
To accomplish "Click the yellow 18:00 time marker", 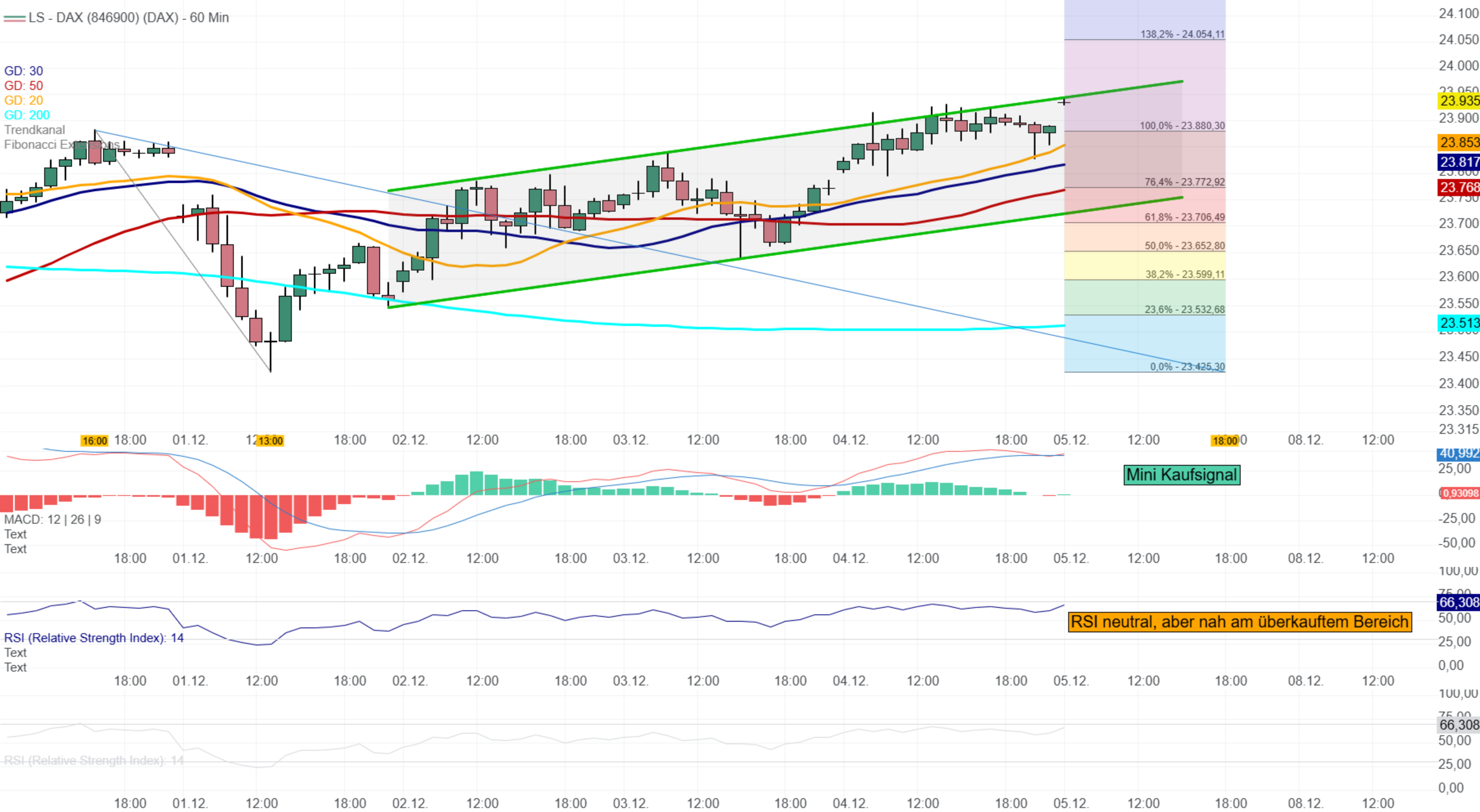I will tap(1224, 441).
